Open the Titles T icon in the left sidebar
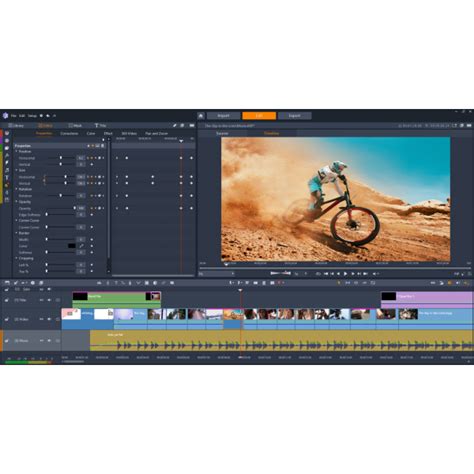 pyautogui.click(x=7, y=177)
